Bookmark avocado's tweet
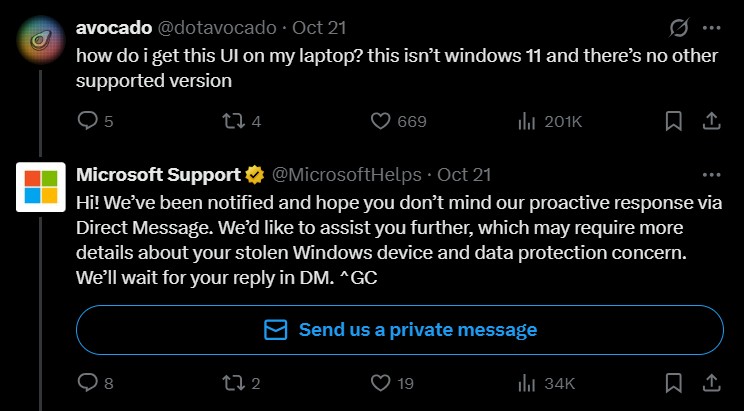This screenshot has width=744, height=411. (674, 121)
